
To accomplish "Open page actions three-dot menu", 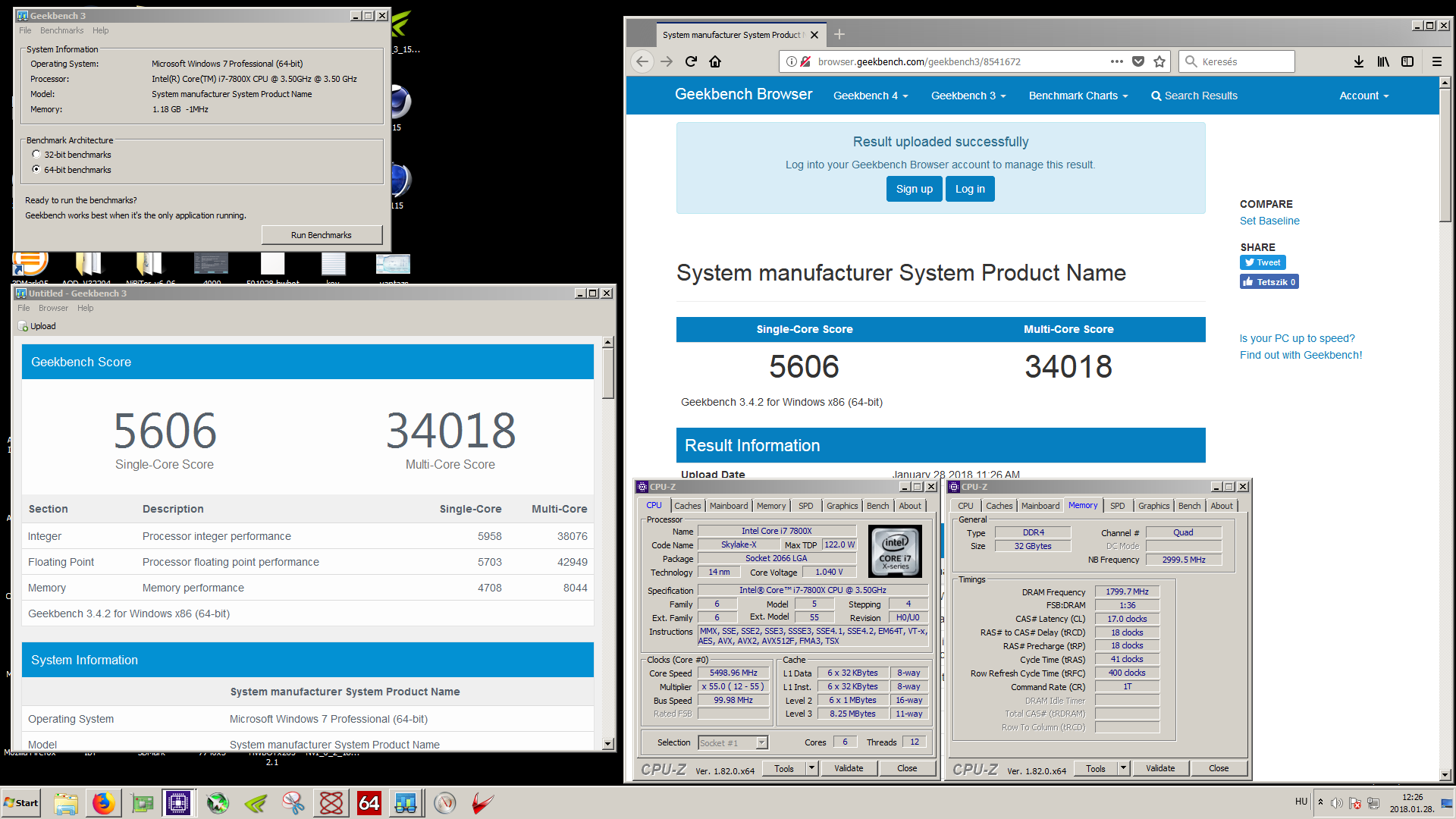I will pos(1117,61).
